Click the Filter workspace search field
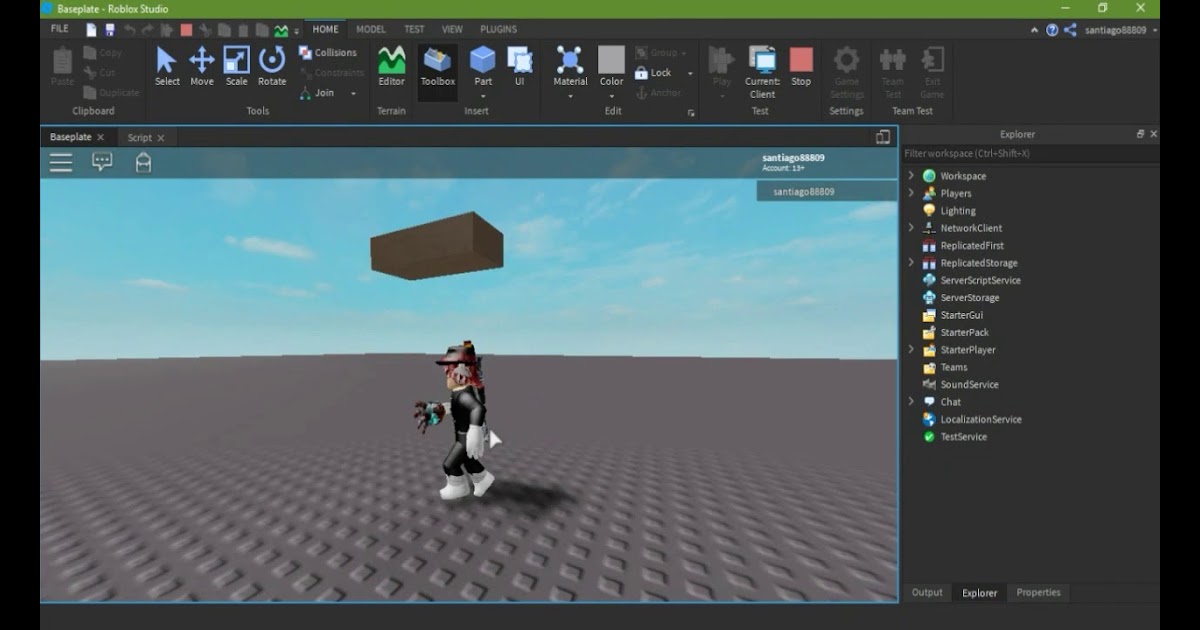Screen dimensions: 1200x630 1030,154
